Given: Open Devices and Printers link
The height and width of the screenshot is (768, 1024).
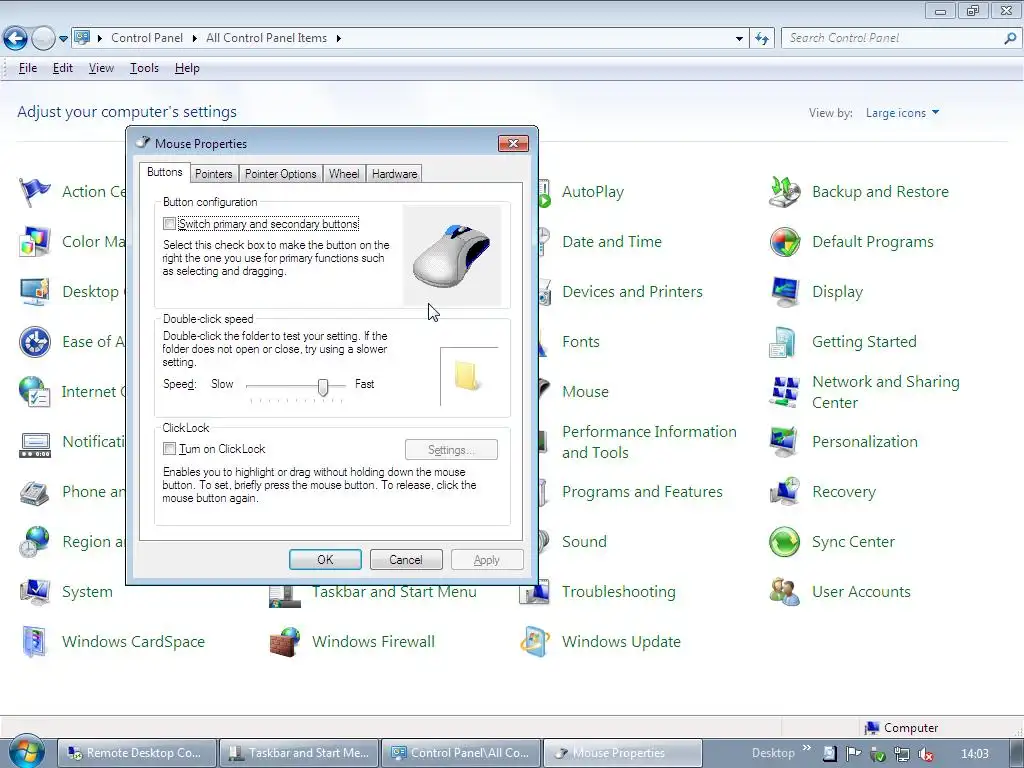Looking at the screenshot, I should click(632, 292).
